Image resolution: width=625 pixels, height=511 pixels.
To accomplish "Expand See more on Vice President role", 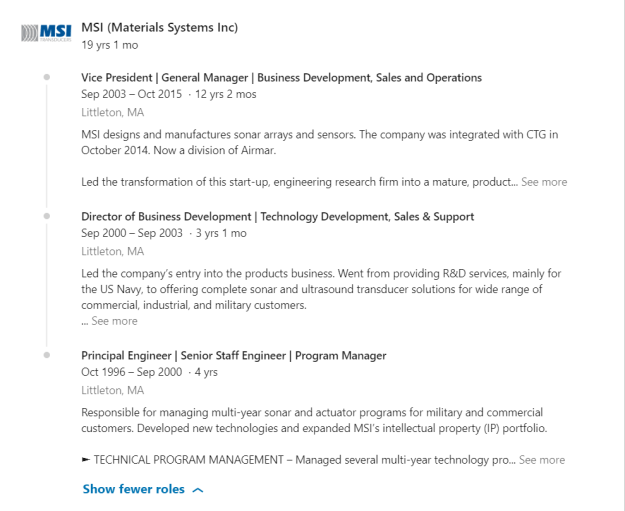I will coord(543,182).
